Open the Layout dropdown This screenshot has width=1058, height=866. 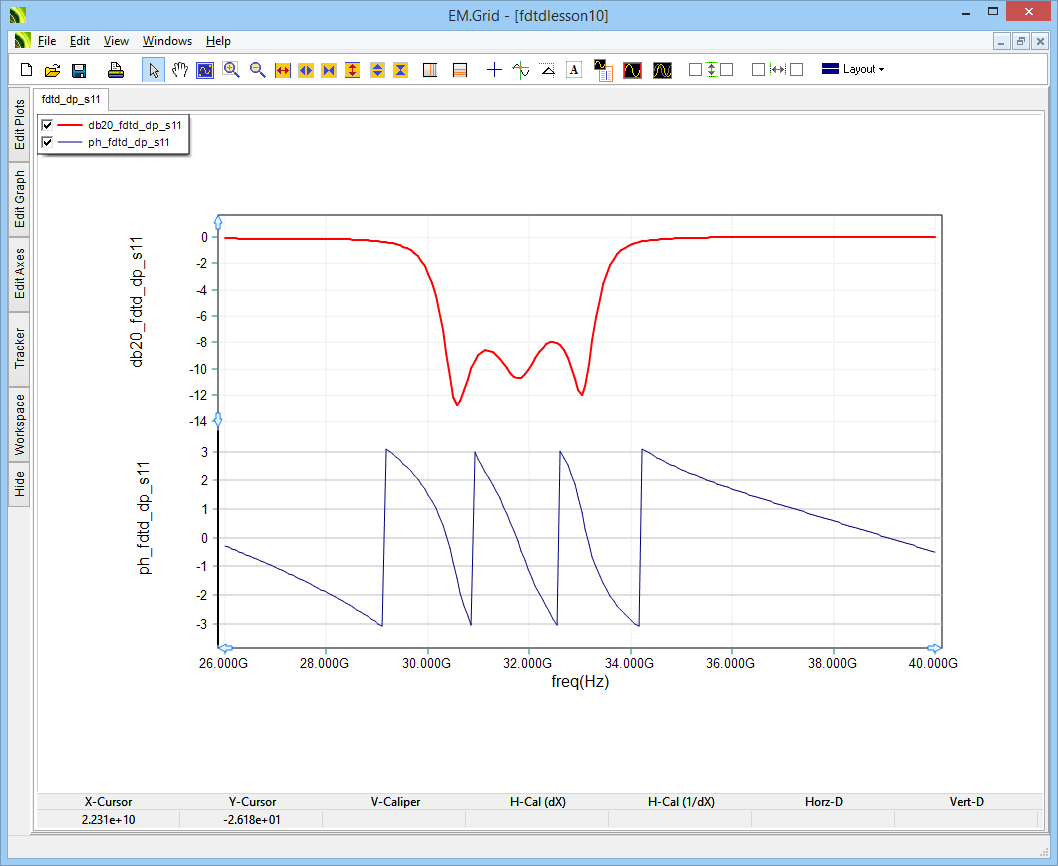tap(853, 70)
